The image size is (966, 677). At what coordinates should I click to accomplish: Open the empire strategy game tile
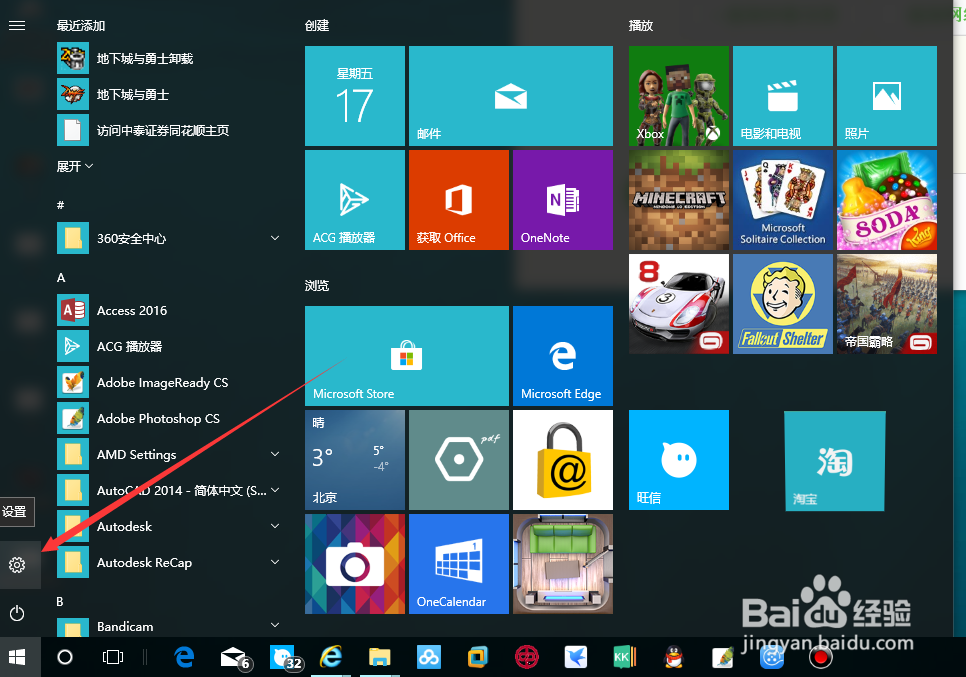[887, 304]
